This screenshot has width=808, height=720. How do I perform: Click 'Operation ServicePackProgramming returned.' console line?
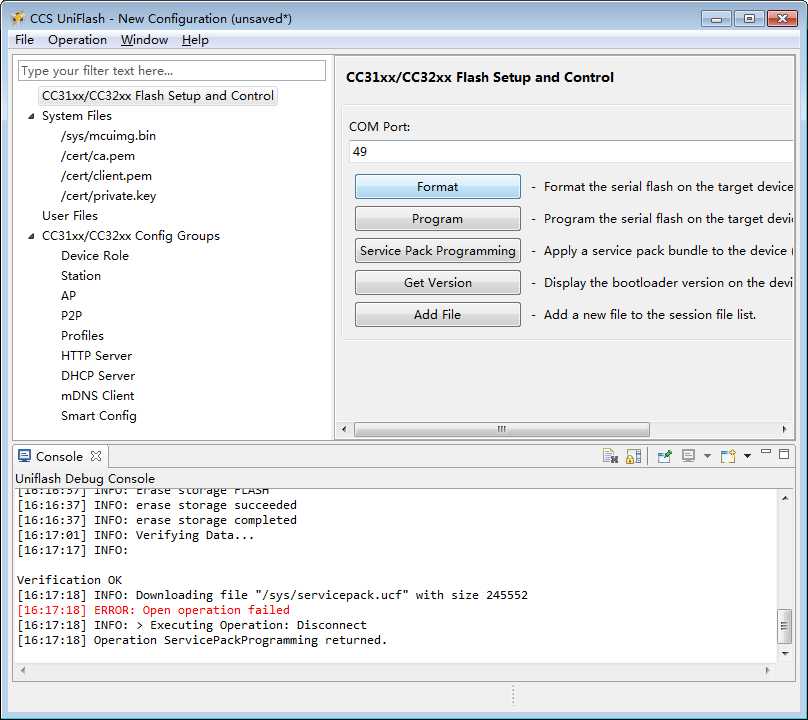(202, 640)
